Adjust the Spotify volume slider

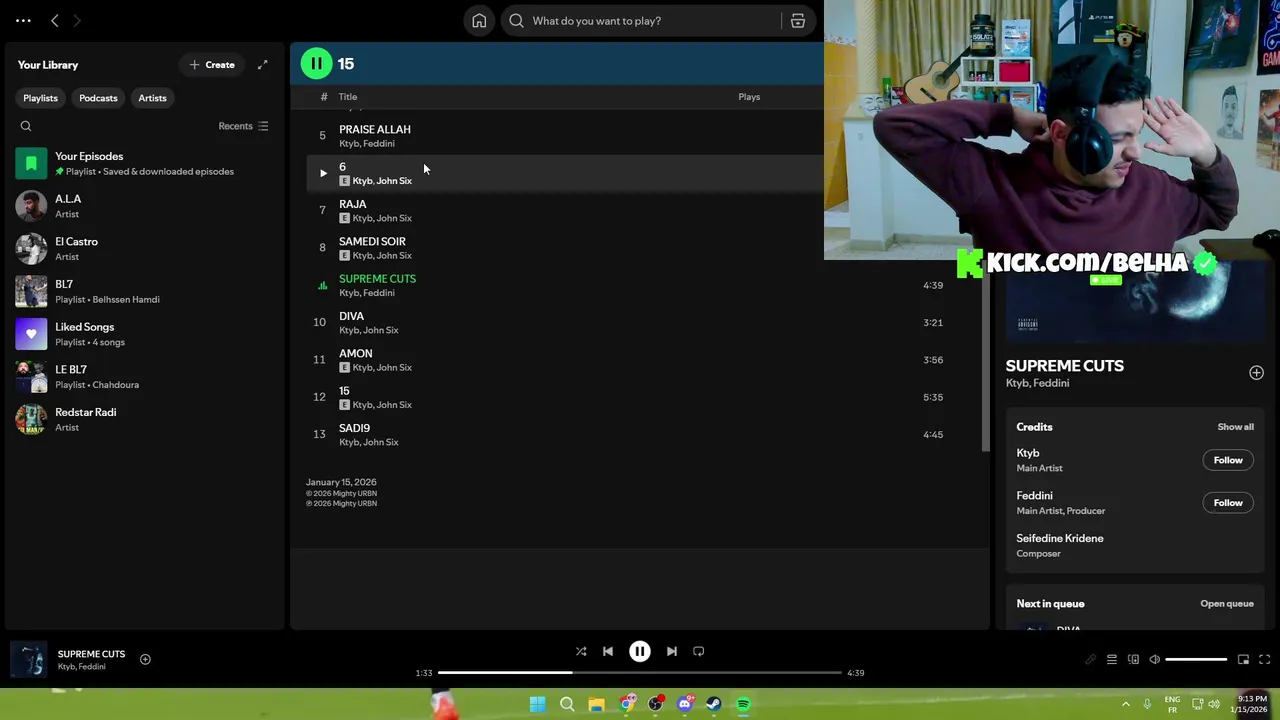pyautogui.click(x=1196, y=659)
